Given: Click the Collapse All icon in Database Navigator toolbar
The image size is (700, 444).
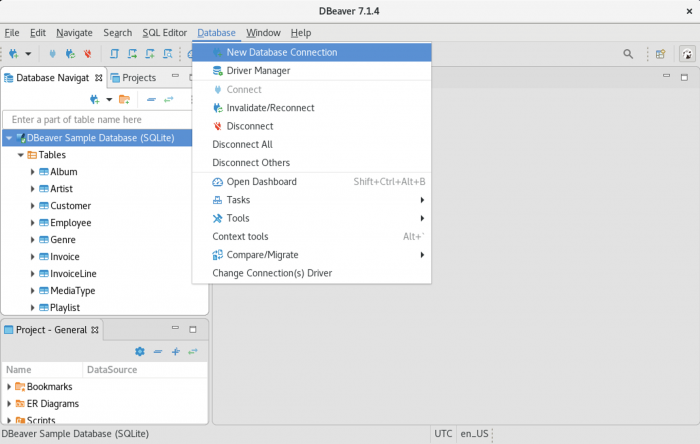Looking at the screenshot, I should [x=151, y=100].
